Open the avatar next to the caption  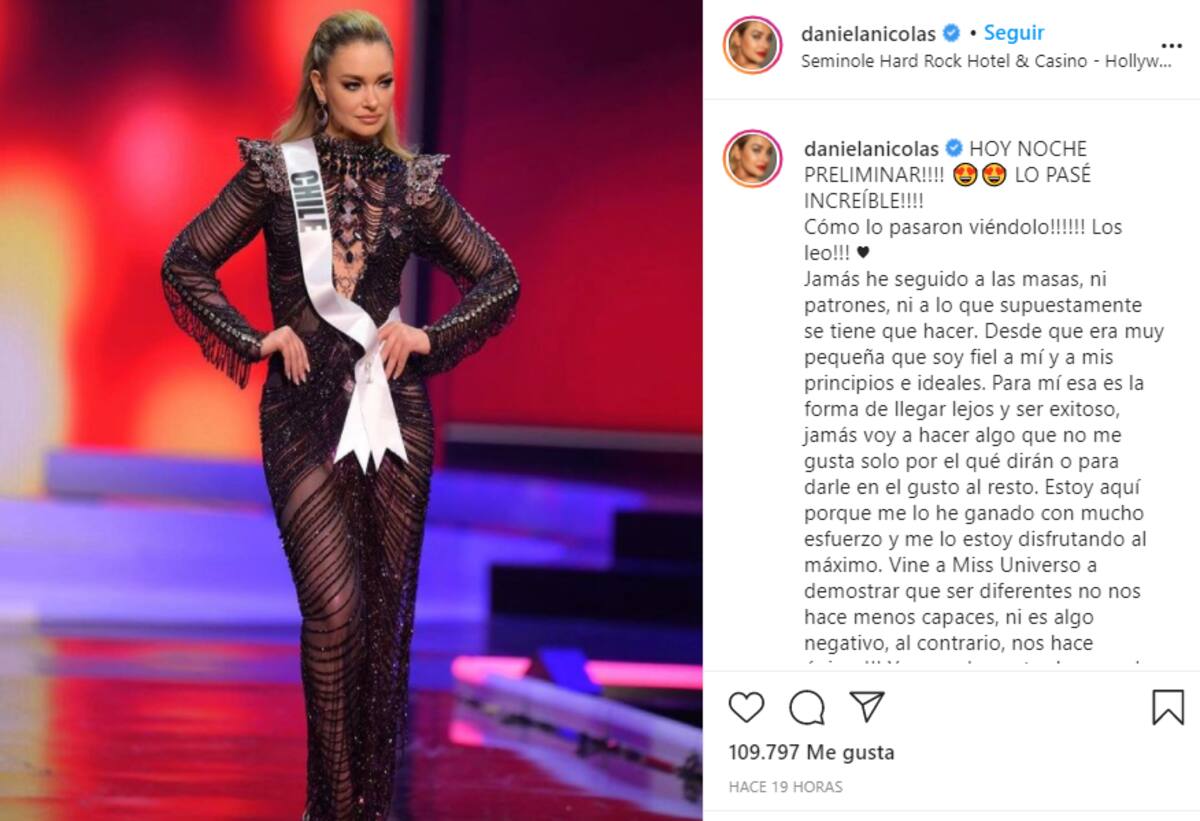tap(753, 158)
